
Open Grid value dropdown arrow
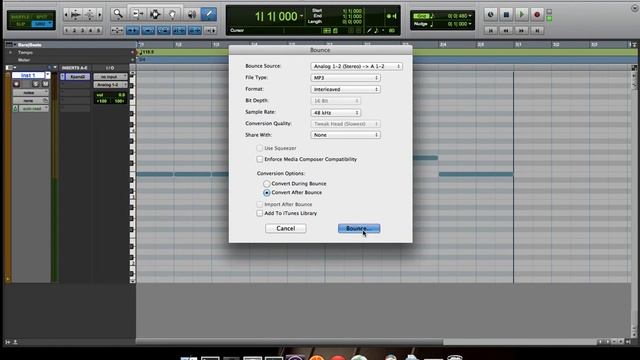click(470, 16)
